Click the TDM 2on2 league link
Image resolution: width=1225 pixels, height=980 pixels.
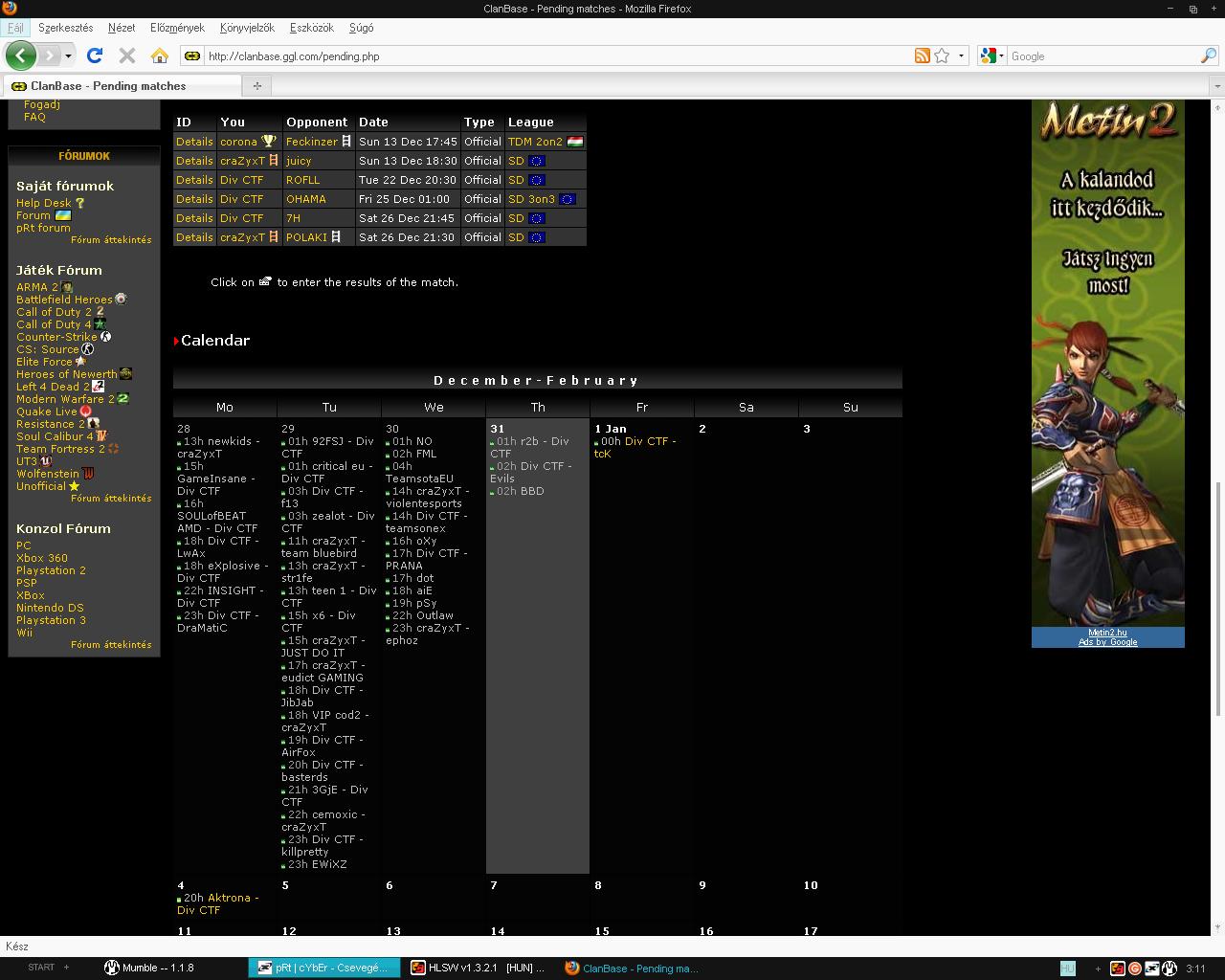coord(535,142)
